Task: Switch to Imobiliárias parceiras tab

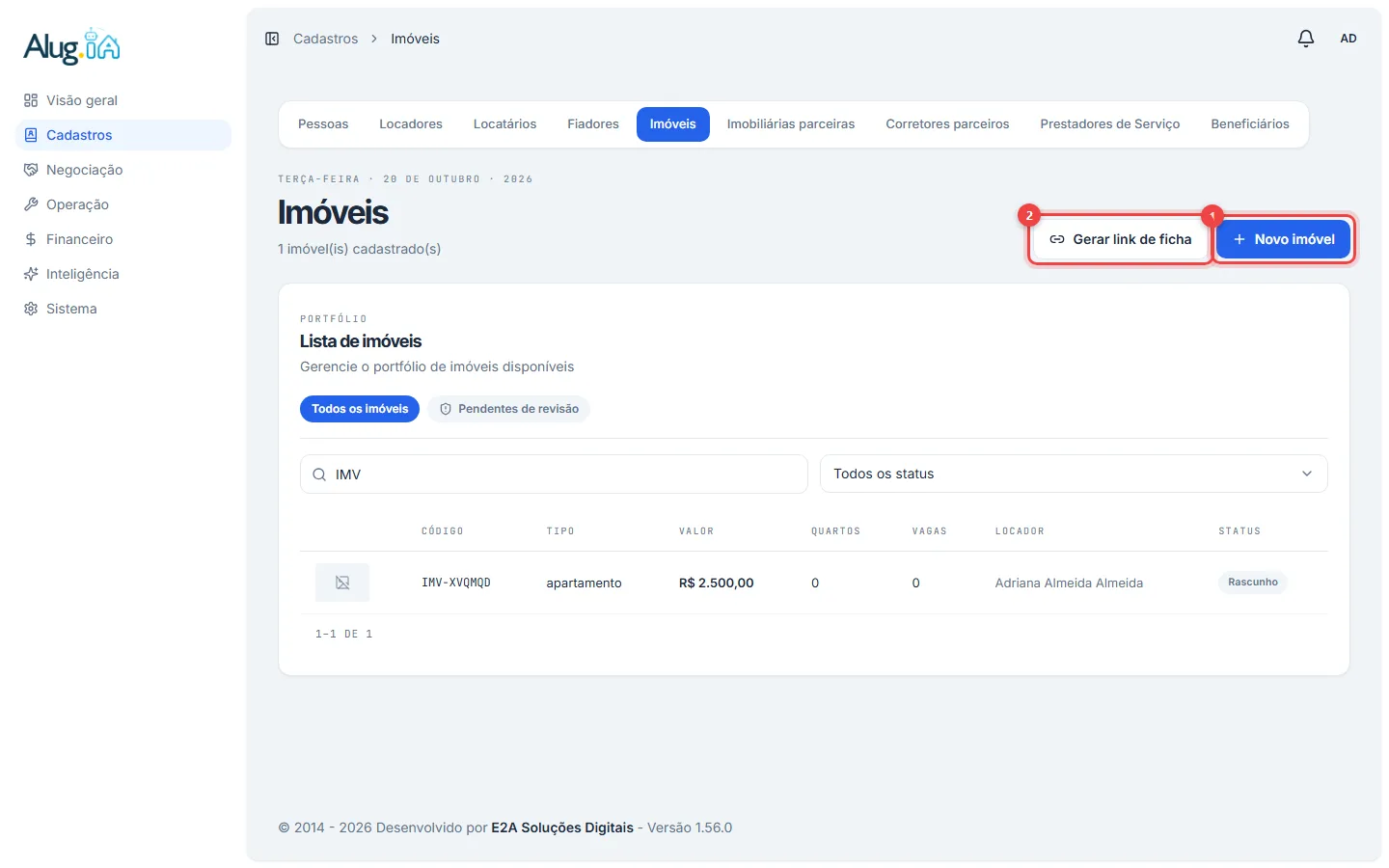Action: (x=791, y=124)
